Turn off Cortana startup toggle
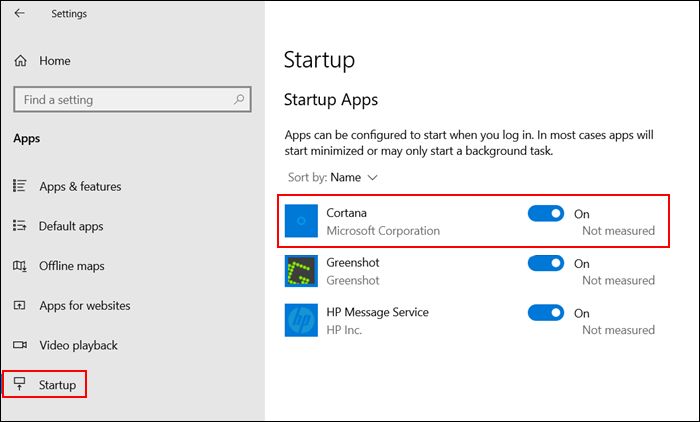700x422 pixels. [546, 213]
